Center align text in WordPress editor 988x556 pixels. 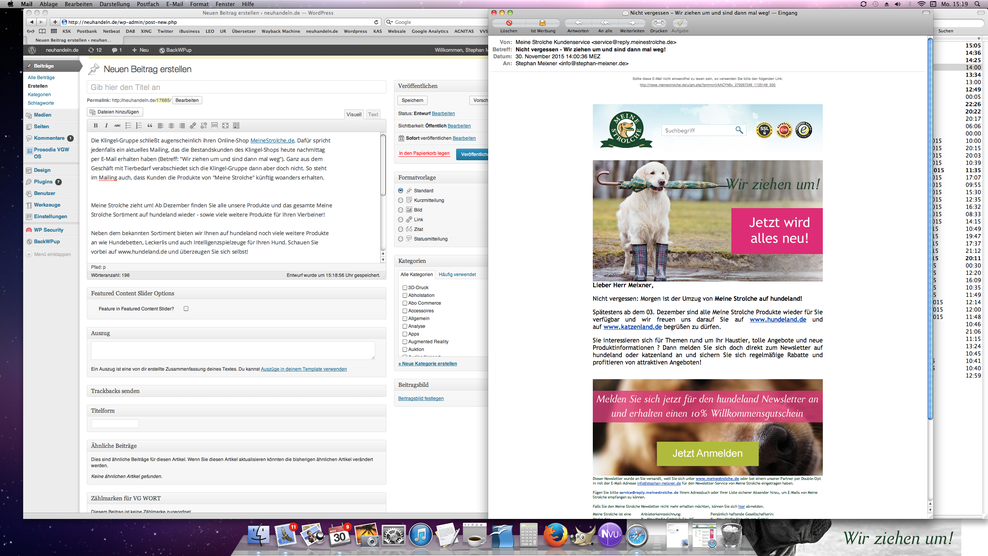[171, 125]
